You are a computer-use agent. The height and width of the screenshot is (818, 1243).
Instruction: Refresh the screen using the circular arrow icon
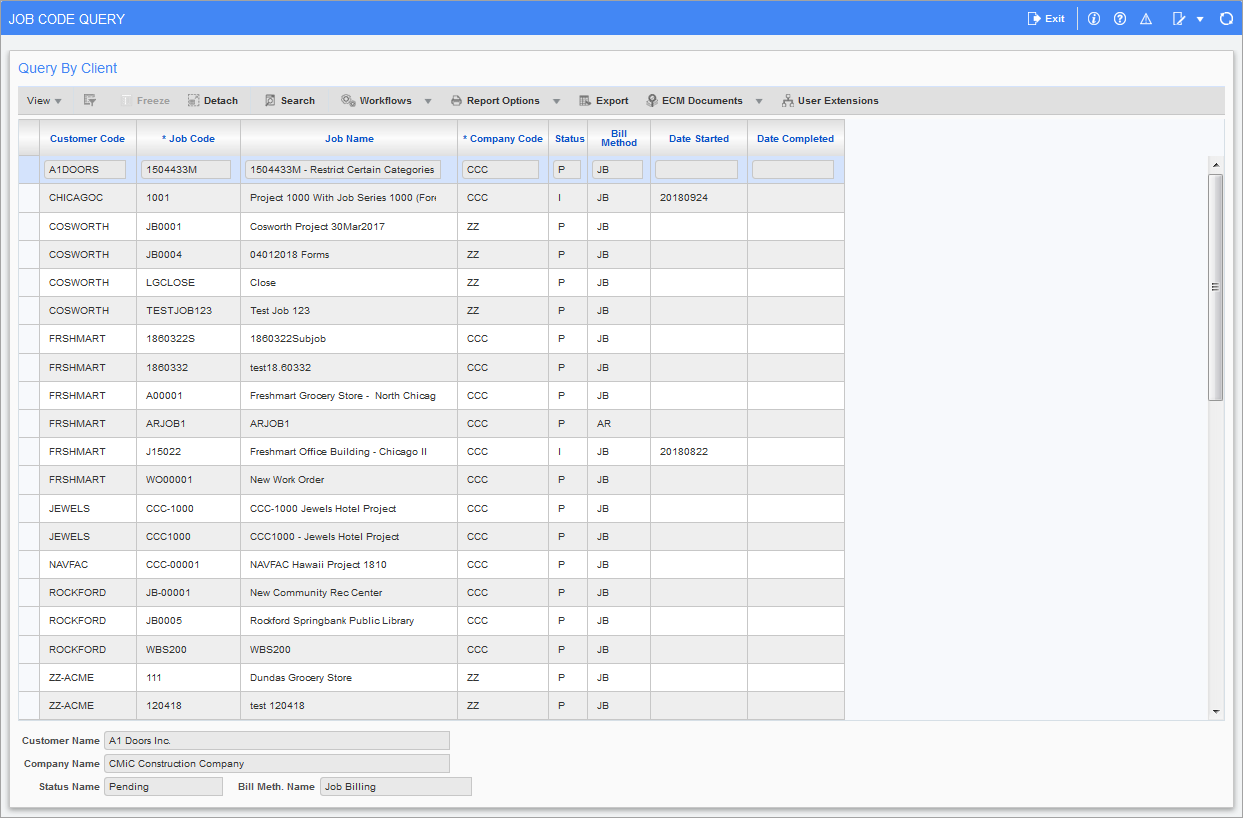(x=1227, y=18)
